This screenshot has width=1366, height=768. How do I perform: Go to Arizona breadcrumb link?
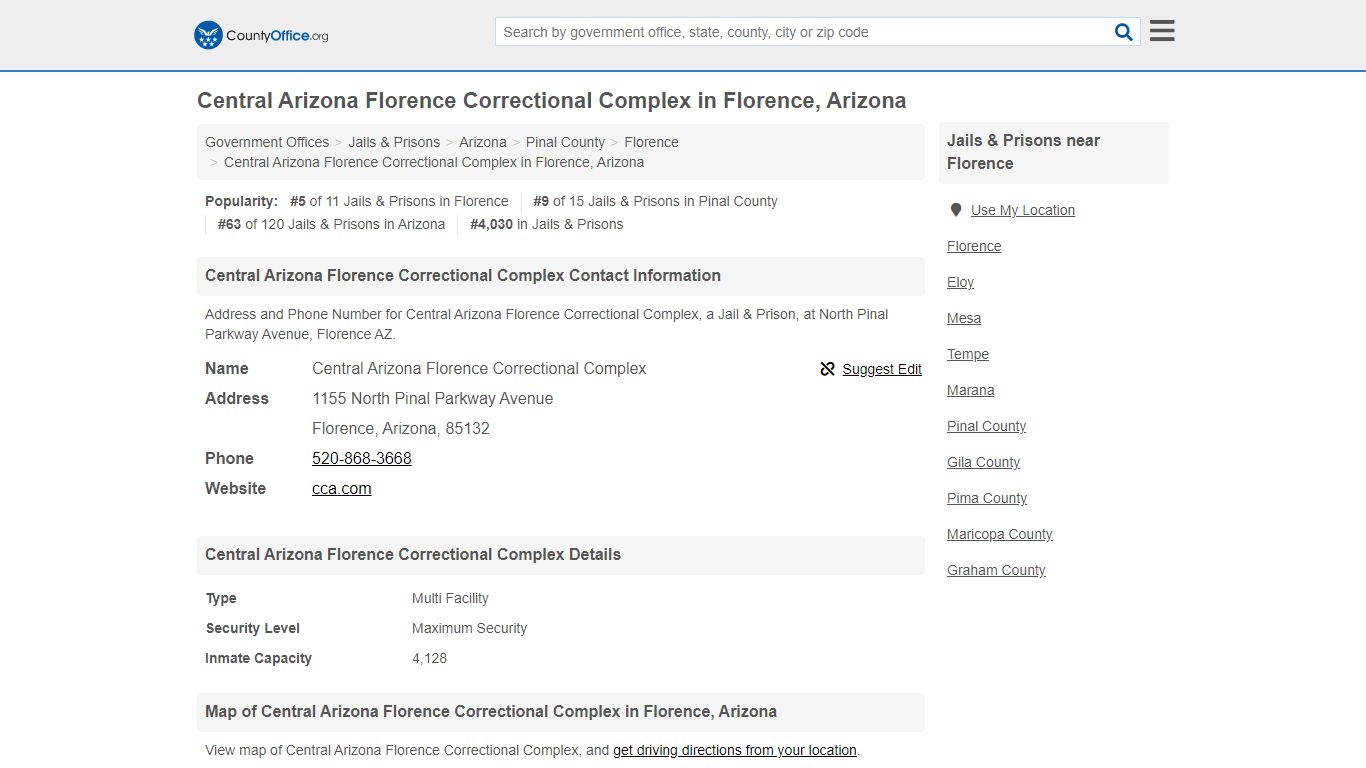click(483, 142)
